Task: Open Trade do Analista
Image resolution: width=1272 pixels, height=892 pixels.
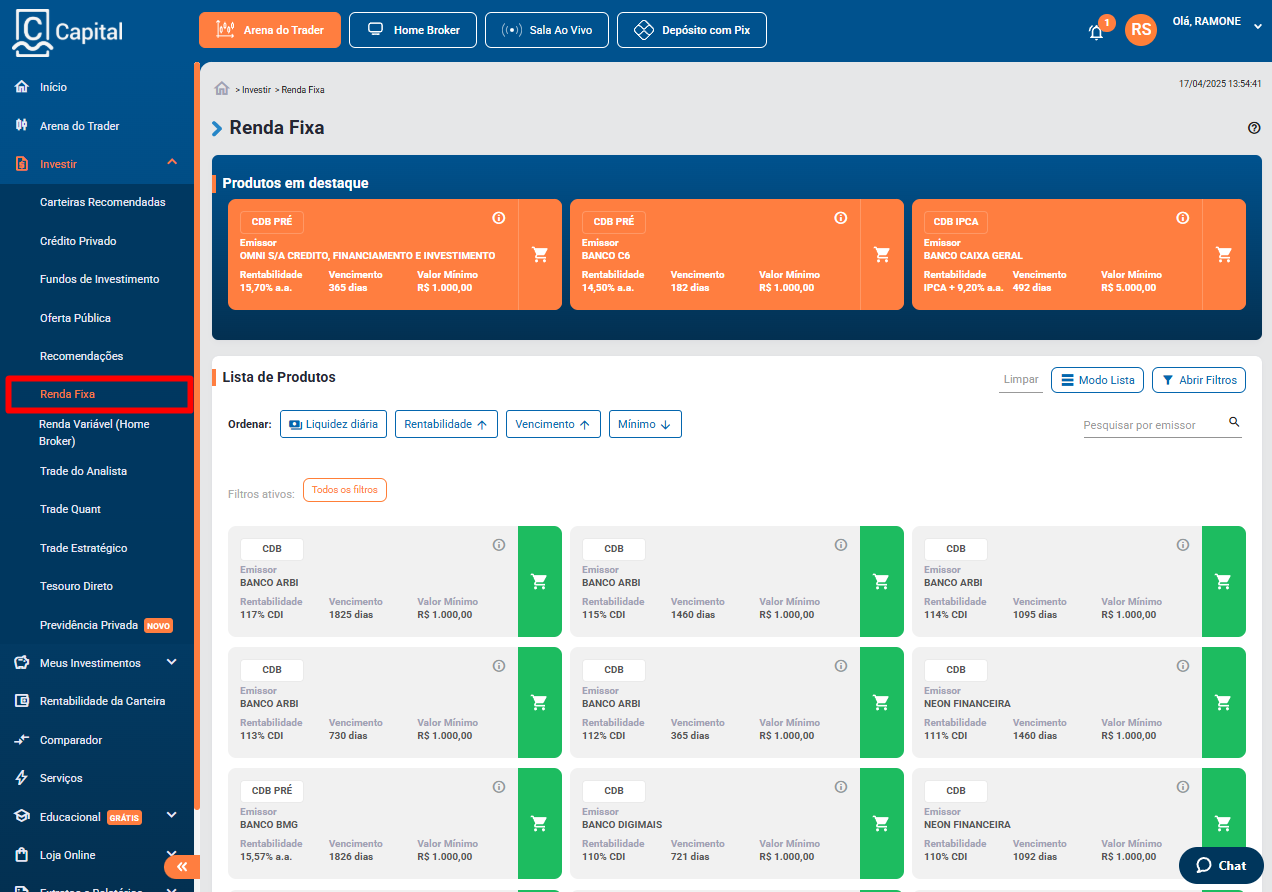Action: [83, 471]
